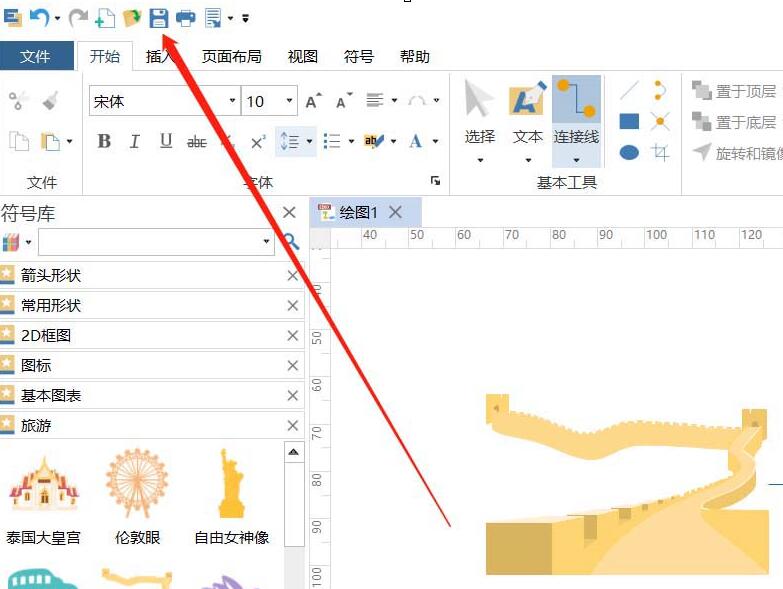This screenshot has width=783, height=589.
Task: Select the crop tool
Action: [660, 152]
